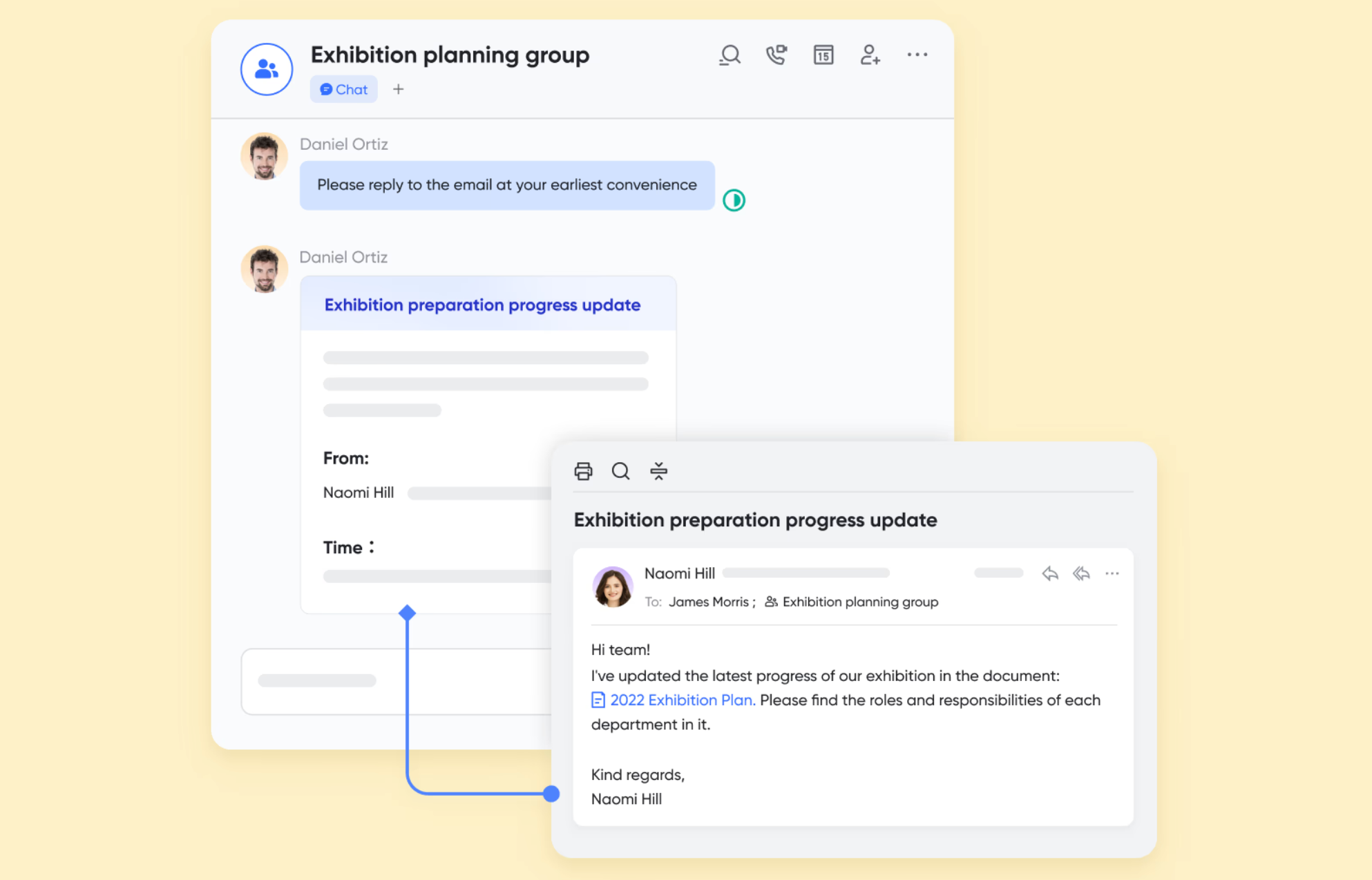Click Naomi Hill's avatar in the email
Screen dimensions: 1372x880
click(612, 587)
